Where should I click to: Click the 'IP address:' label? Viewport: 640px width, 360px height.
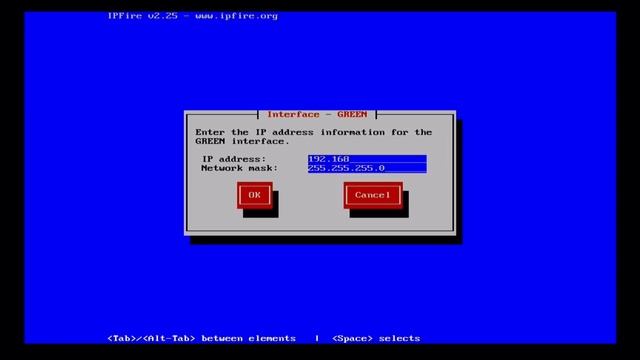[234, 159]
